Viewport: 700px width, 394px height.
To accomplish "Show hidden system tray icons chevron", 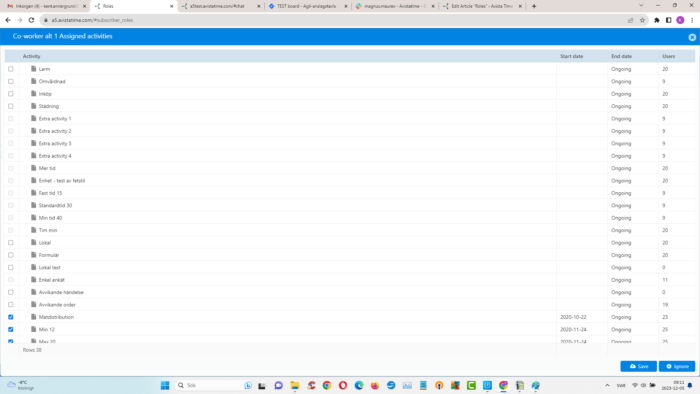I will [x=607, y=385].
